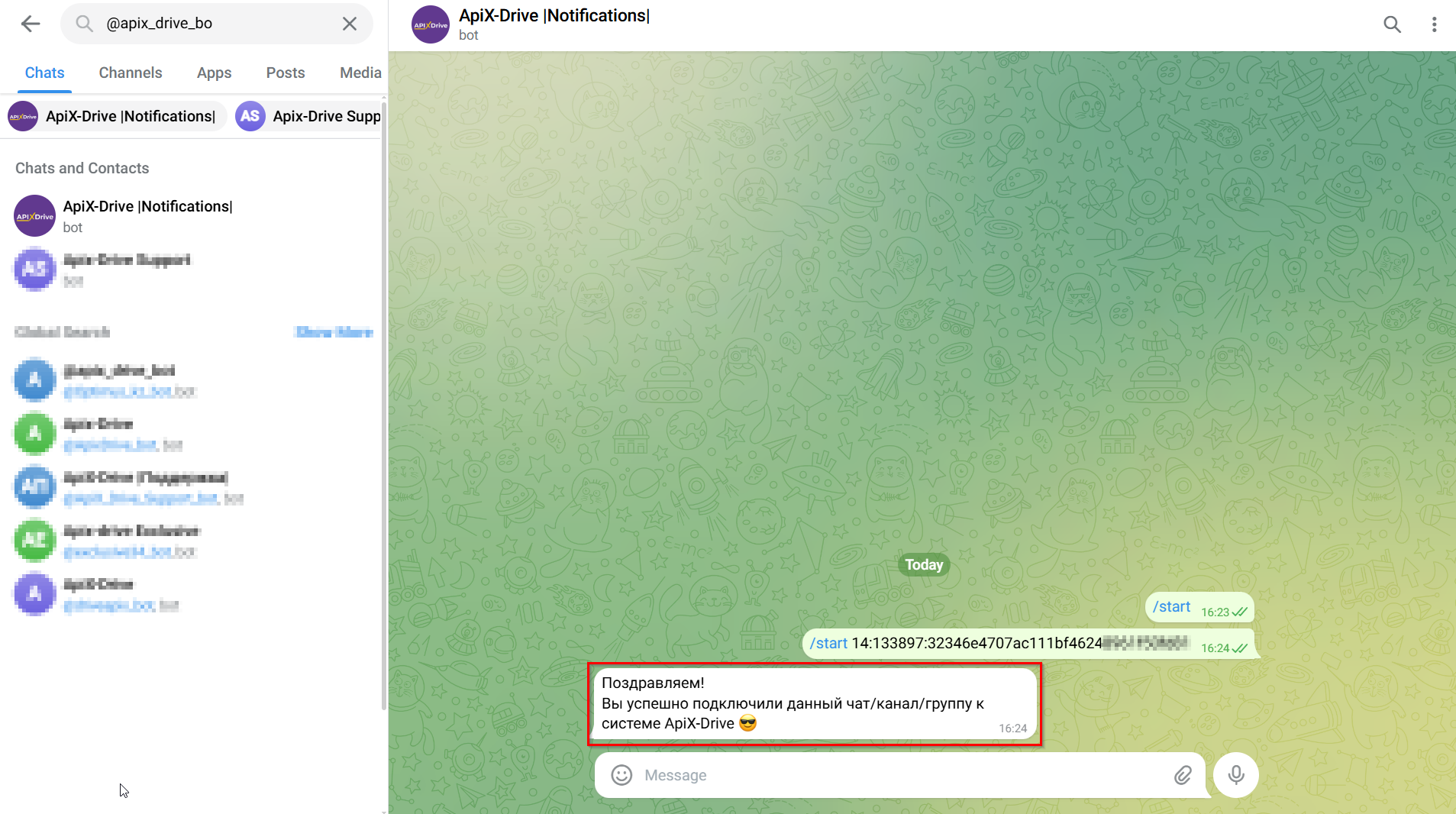Focus the search input with @apix_drive_bo

[218, 24]
